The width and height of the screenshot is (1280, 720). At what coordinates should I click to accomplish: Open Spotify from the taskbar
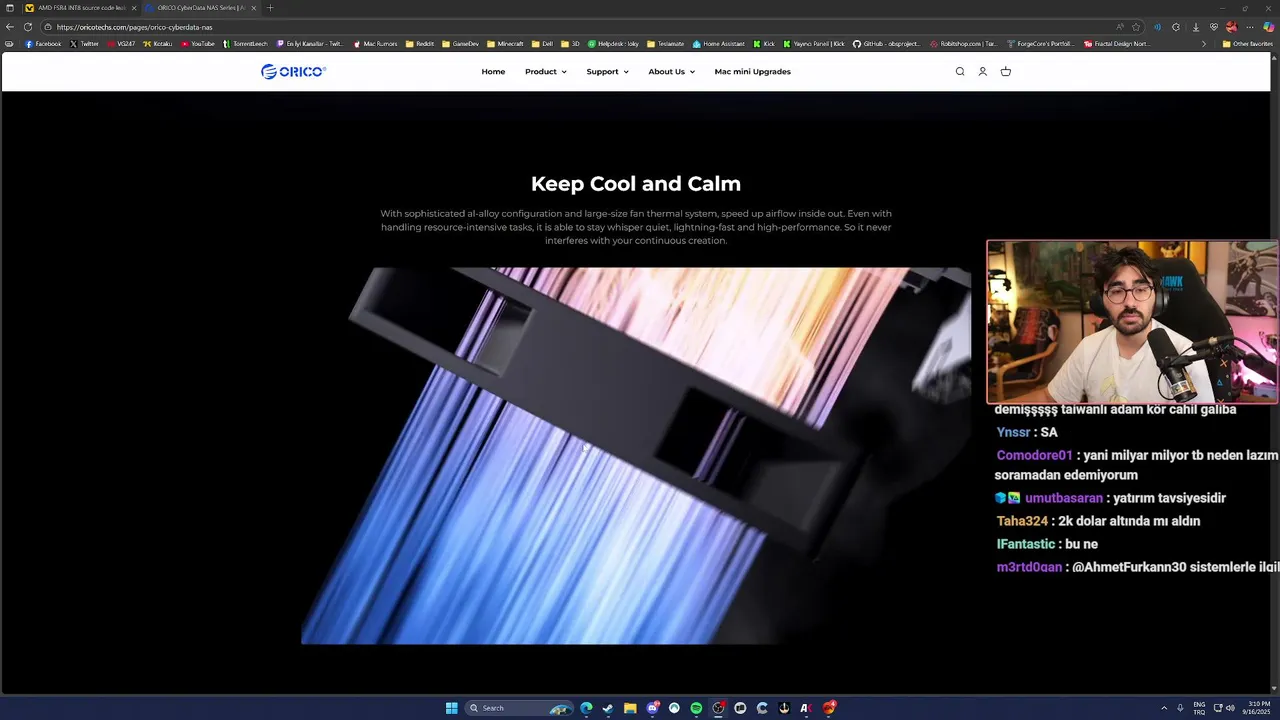[x=696, y=708]
